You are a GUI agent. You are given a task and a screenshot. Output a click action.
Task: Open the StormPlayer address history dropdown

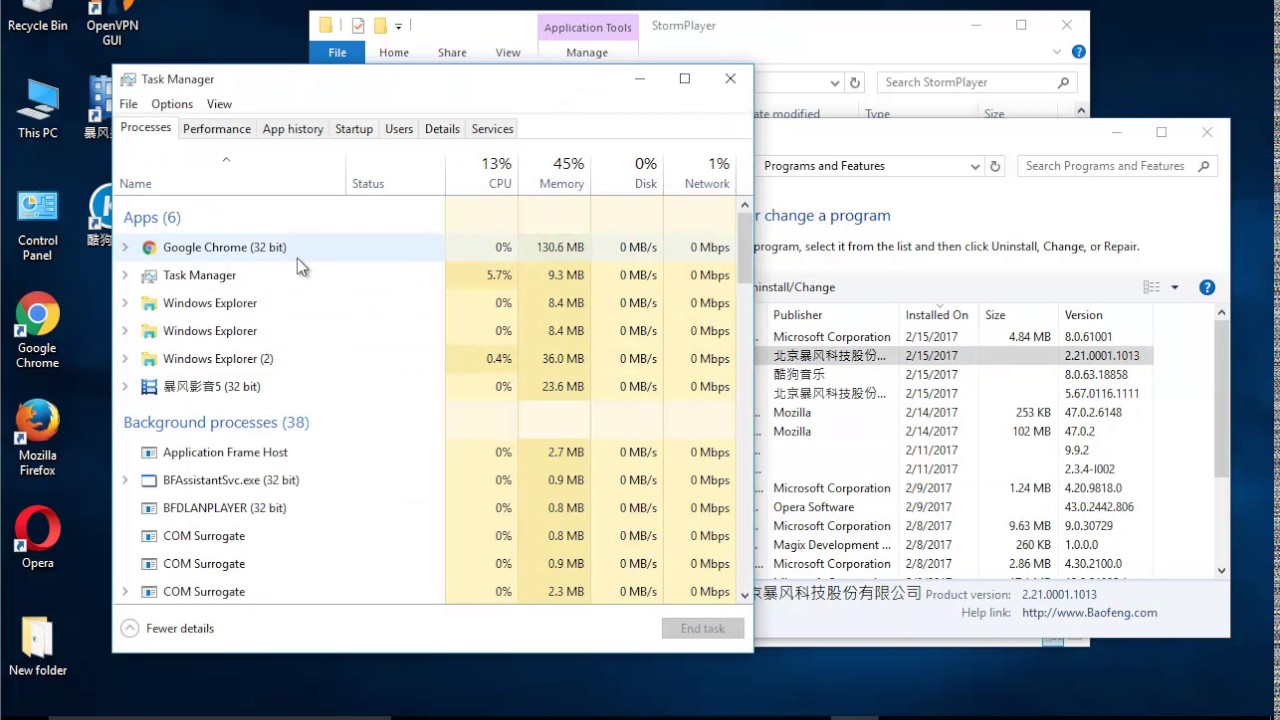point(835,83)
